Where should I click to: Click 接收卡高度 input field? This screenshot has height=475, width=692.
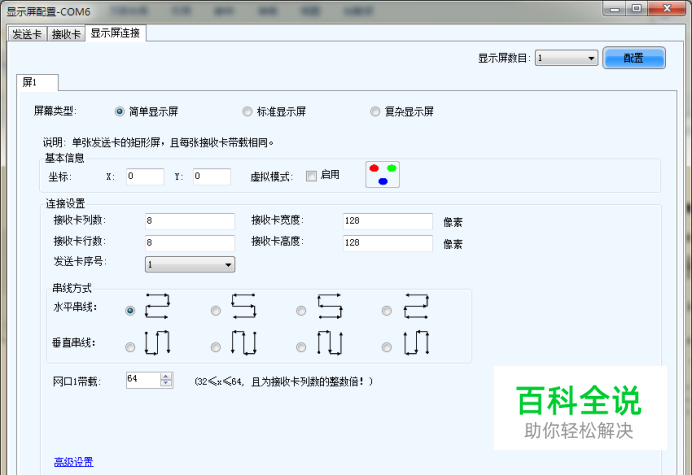(x=388, y=243)
